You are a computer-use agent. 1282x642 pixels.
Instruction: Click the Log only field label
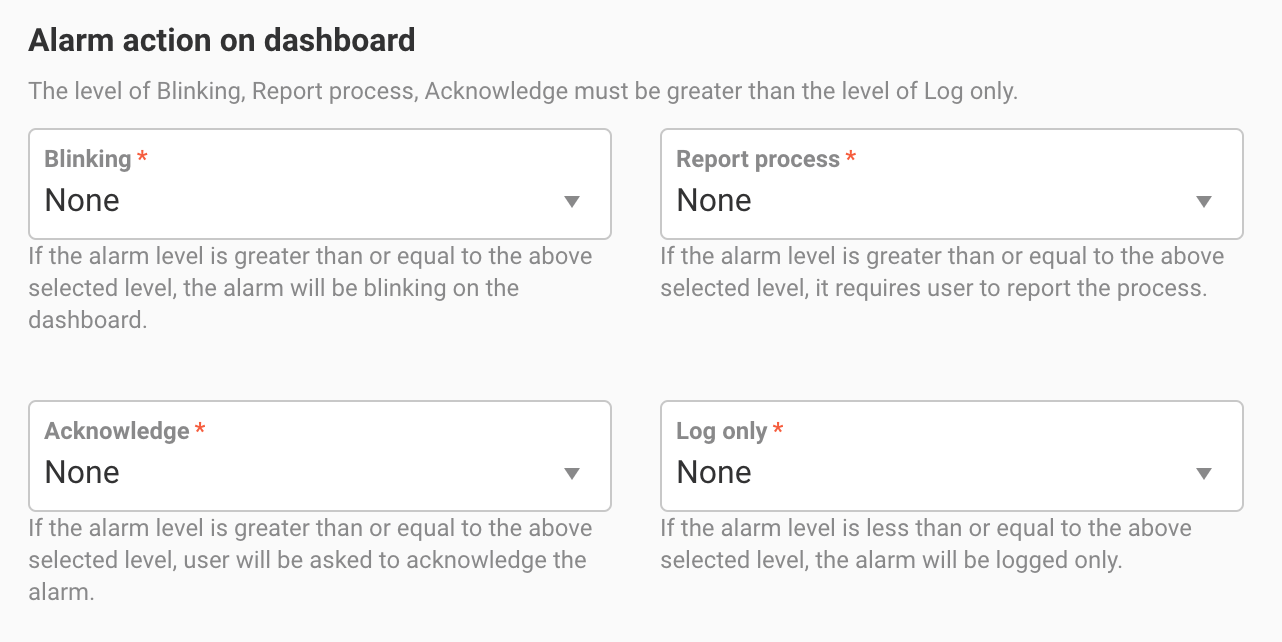pos(721,431)
